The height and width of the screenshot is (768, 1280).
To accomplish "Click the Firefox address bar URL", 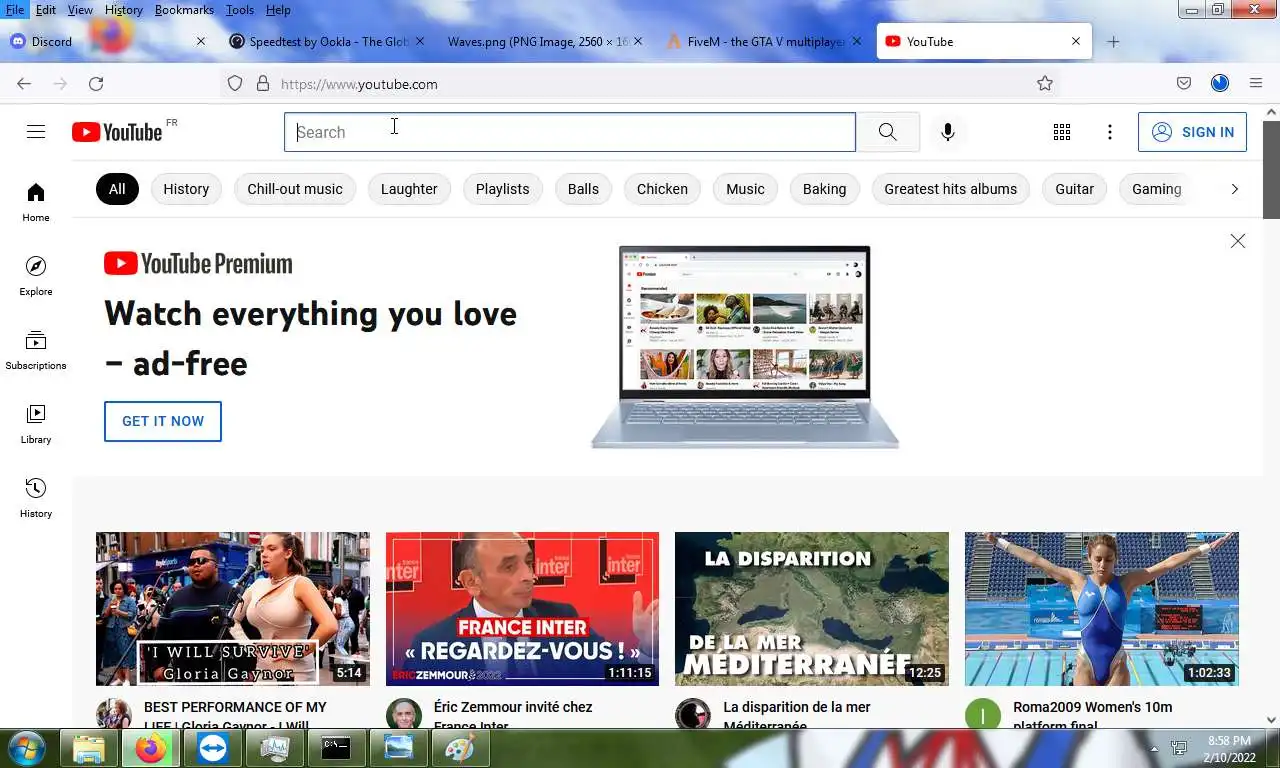I will 359,84.
